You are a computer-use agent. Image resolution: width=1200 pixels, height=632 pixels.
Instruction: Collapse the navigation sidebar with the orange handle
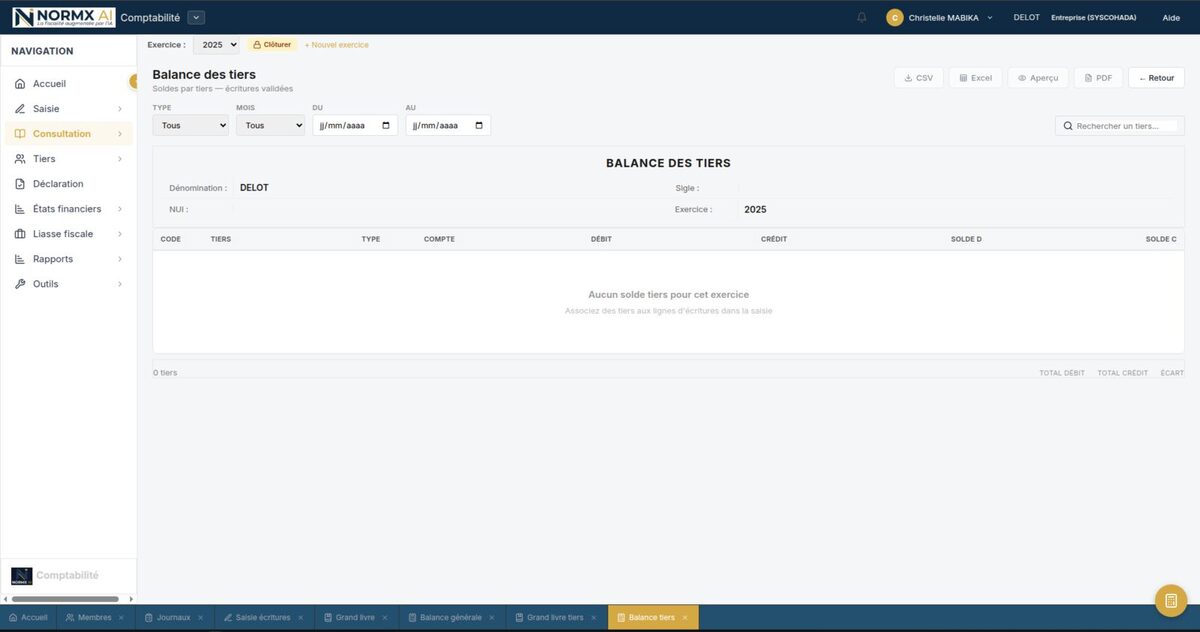pos(133,82)
